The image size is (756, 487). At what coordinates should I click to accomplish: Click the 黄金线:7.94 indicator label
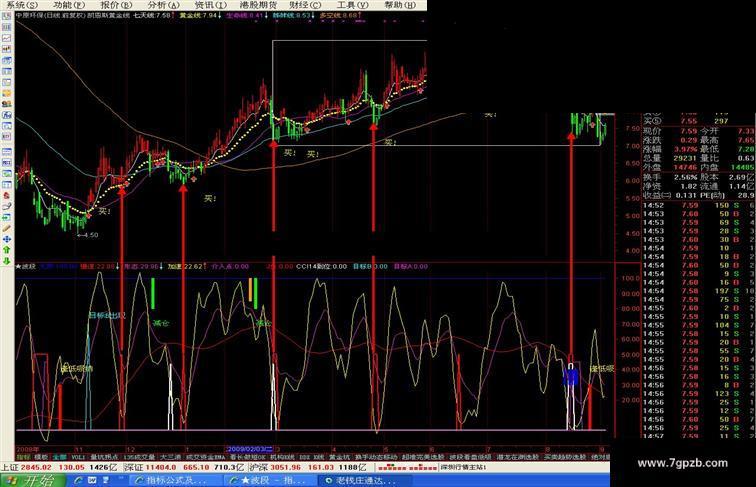200,15
